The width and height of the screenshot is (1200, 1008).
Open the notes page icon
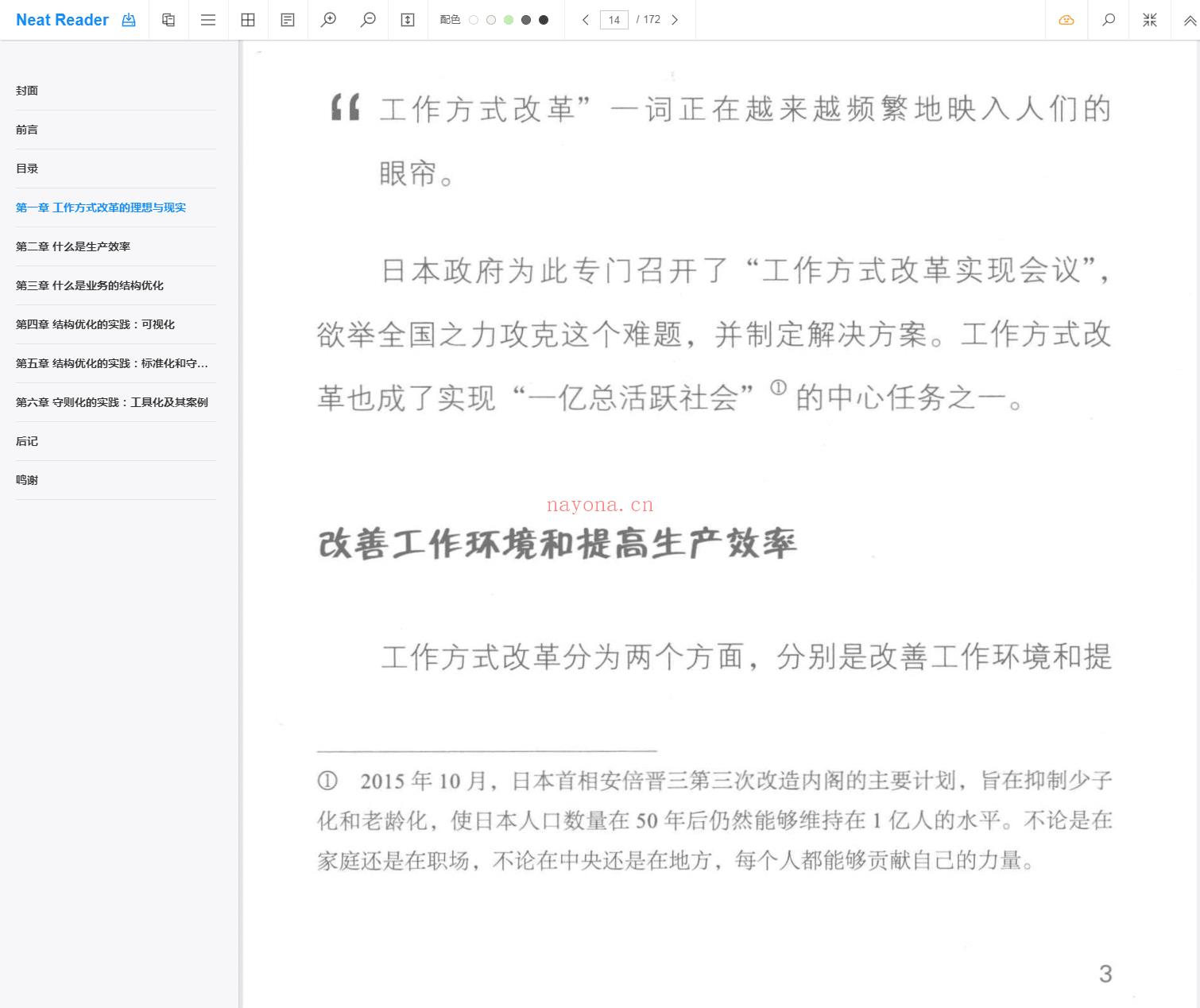coord(288,20)
